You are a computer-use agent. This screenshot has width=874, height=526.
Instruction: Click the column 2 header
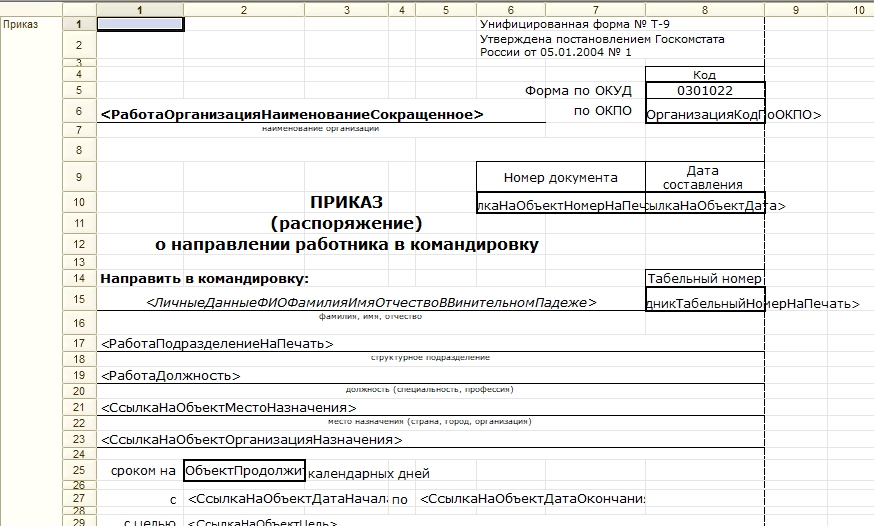(x=244, y=9)
